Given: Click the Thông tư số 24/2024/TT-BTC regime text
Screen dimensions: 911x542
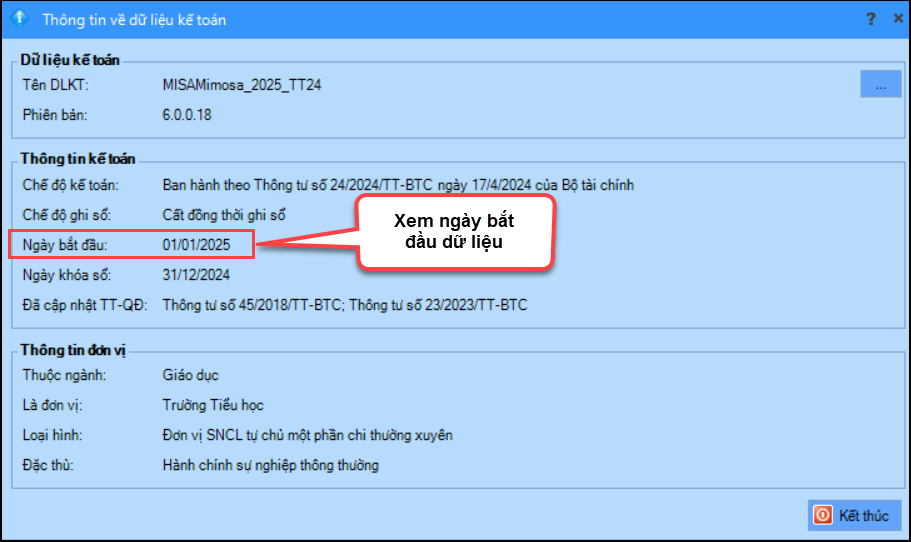Looking at the screenshot, I should point(397,185).
